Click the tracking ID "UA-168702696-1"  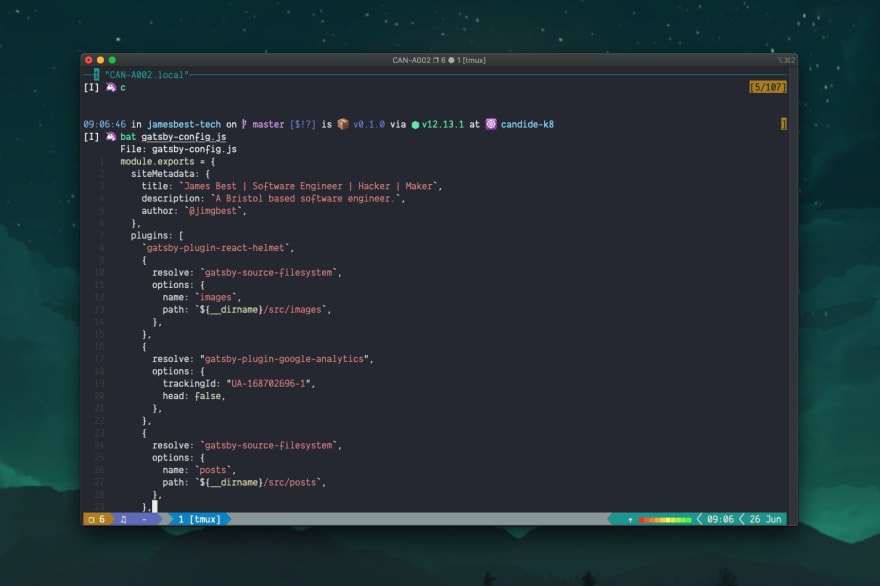[x=268, y=383]
